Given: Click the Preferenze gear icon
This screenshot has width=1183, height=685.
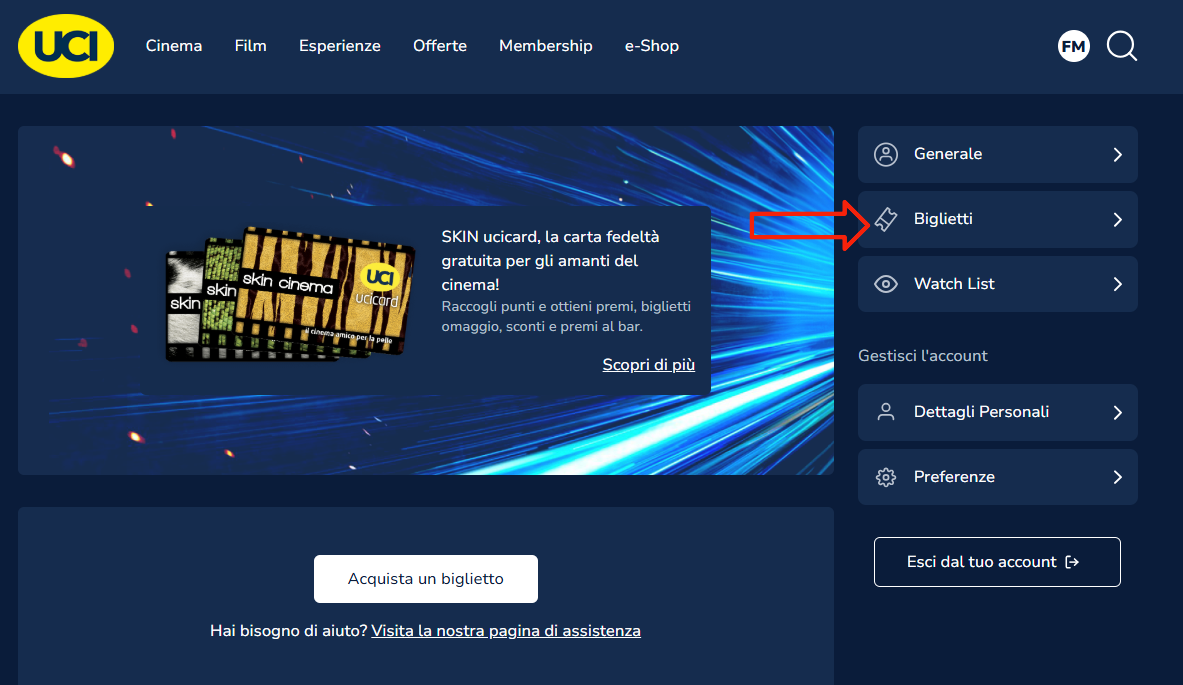Looking at the screenshot, I should (886, 477).
